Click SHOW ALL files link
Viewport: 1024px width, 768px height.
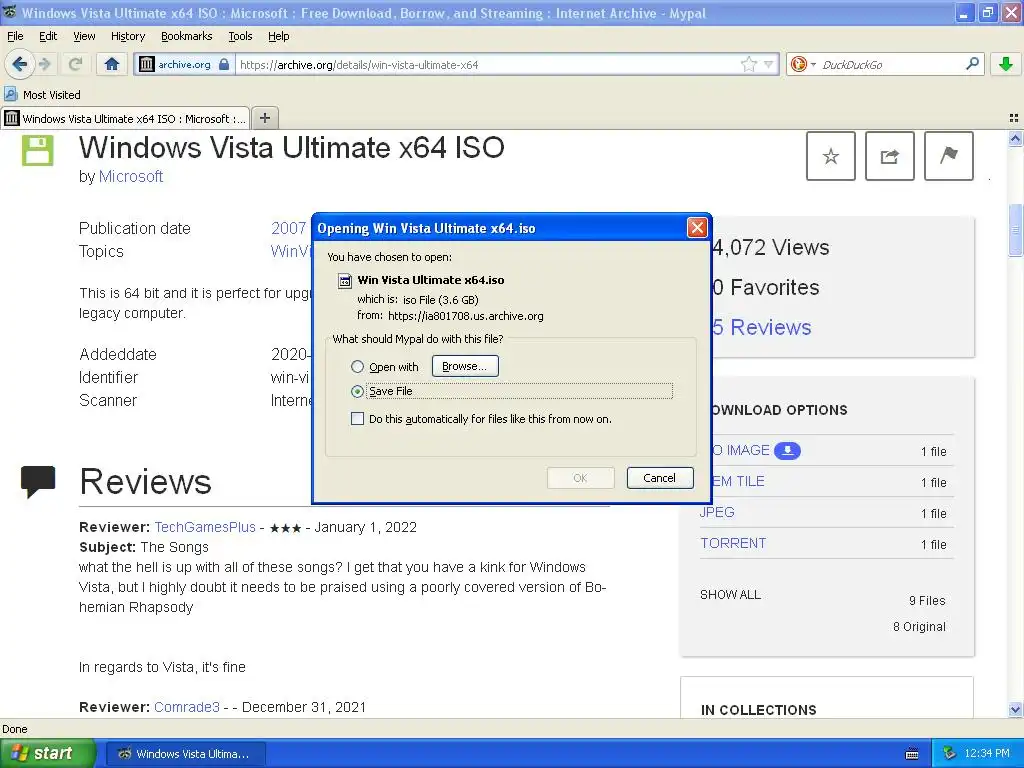[x=730, y=595]
